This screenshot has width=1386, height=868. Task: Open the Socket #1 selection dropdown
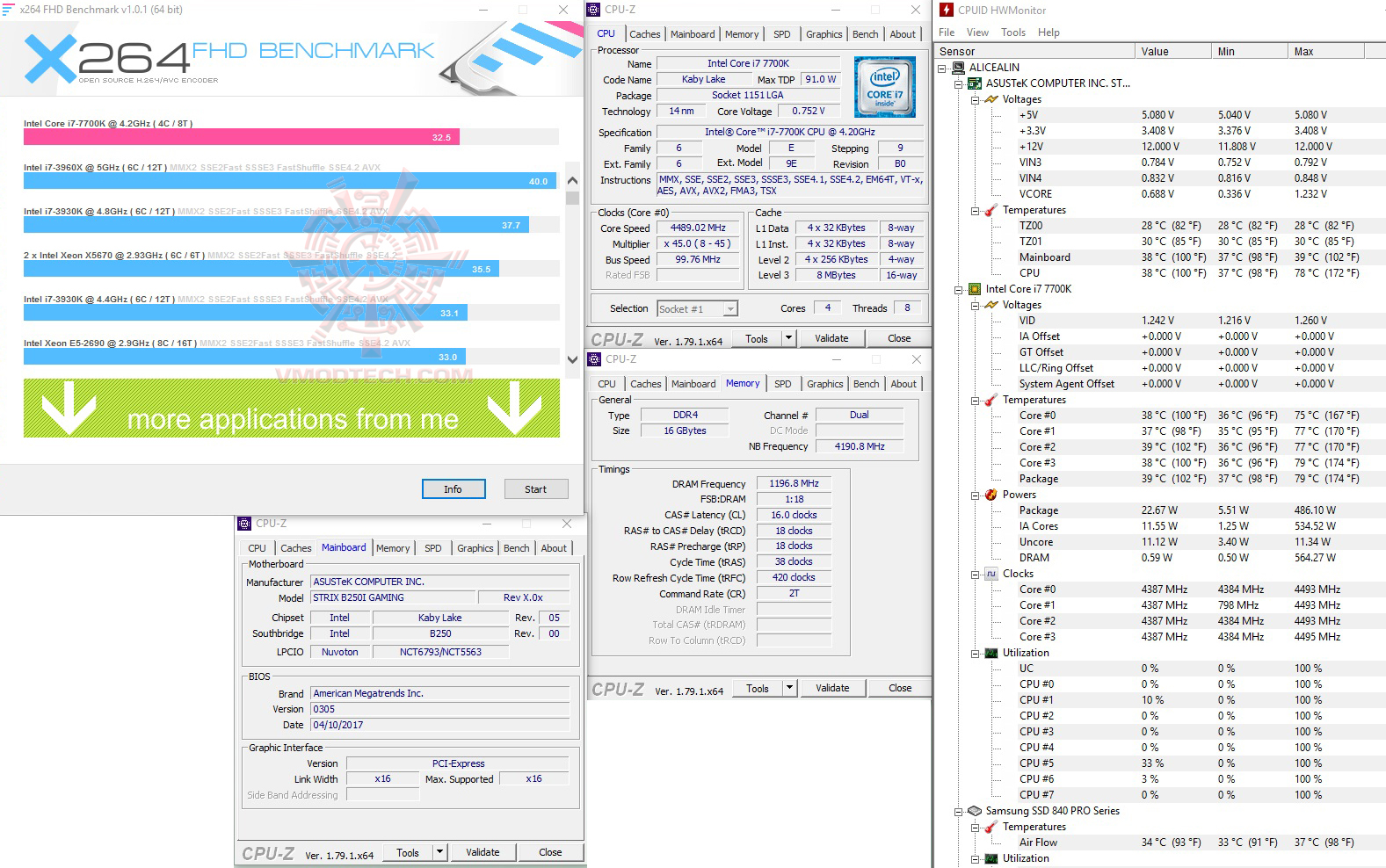coord(730,309)
